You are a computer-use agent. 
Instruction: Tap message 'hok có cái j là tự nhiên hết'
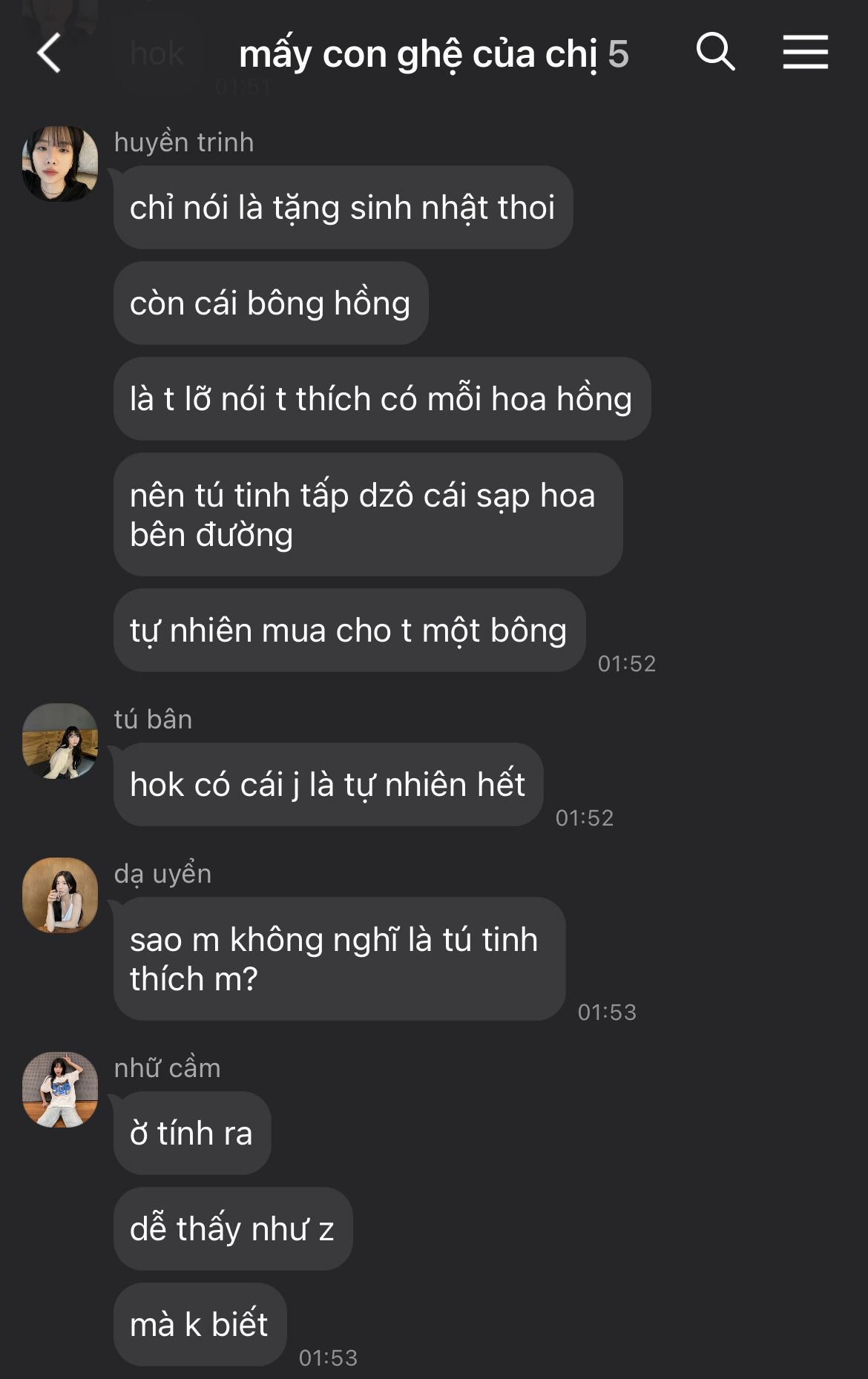pyautogui.click(x=328, y=784)
